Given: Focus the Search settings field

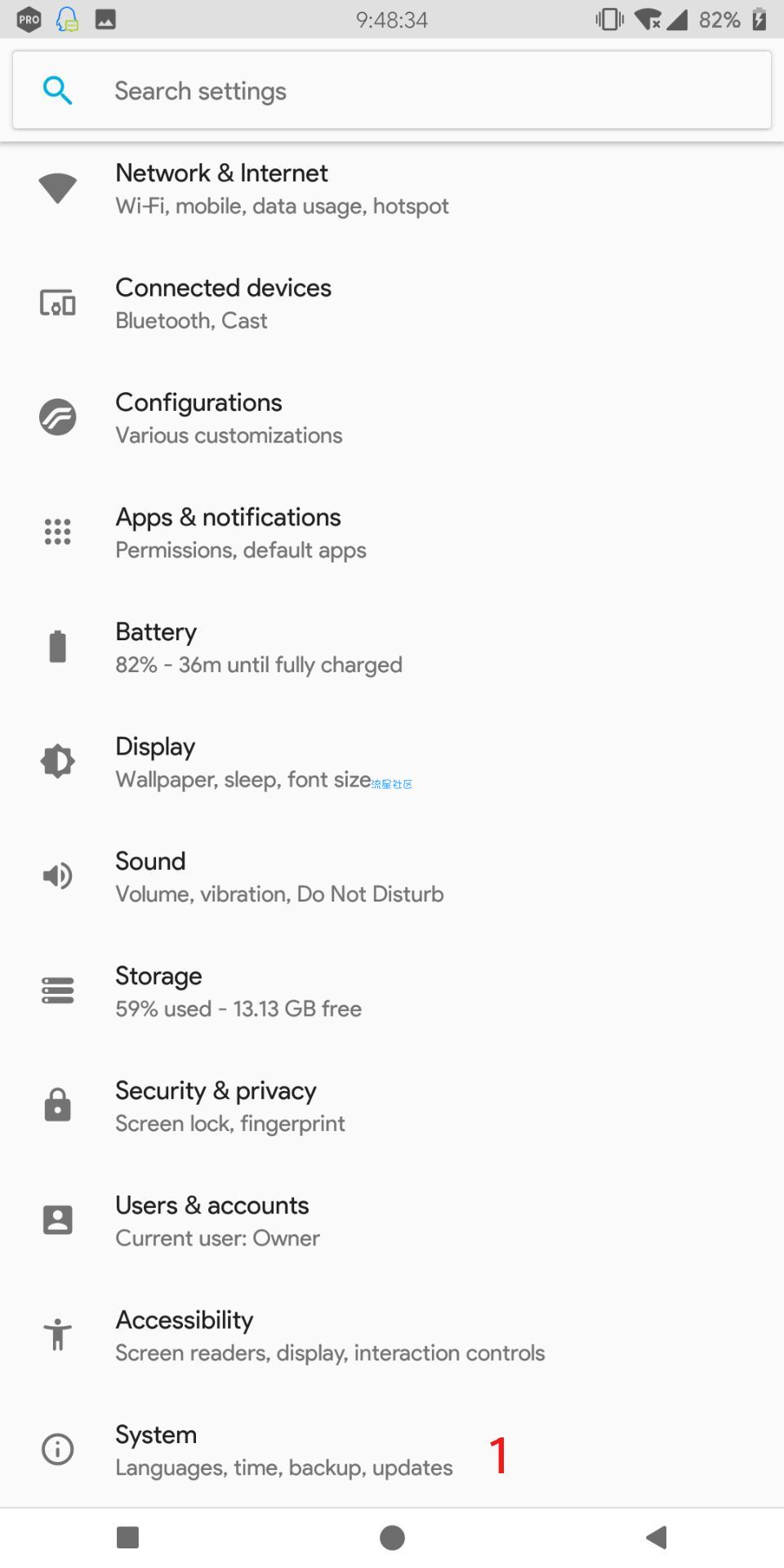Looking at the screenshot, I should click(x=392, y=90).
